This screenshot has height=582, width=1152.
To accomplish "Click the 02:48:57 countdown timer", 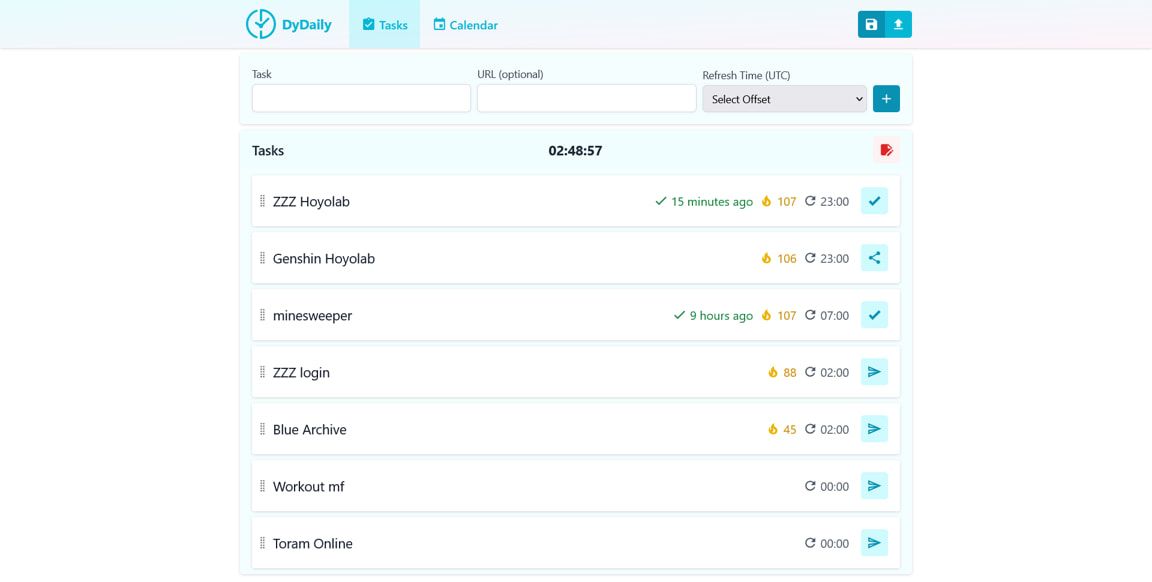I will click(x=575, y=151).
